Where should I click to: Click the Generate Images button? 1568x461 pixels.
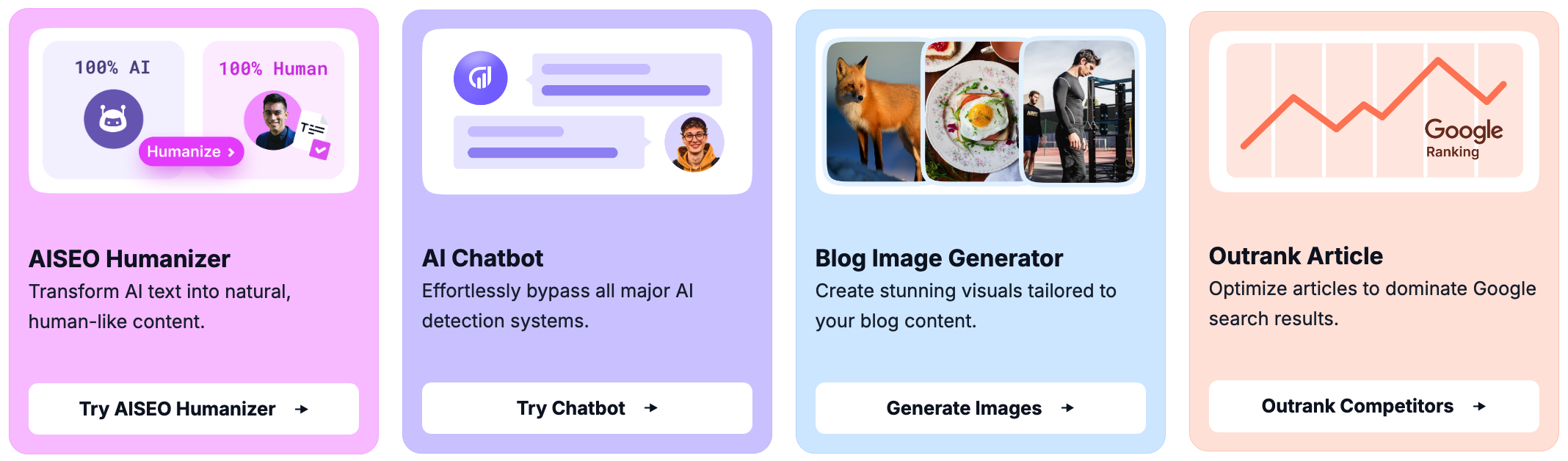(981, 408)
